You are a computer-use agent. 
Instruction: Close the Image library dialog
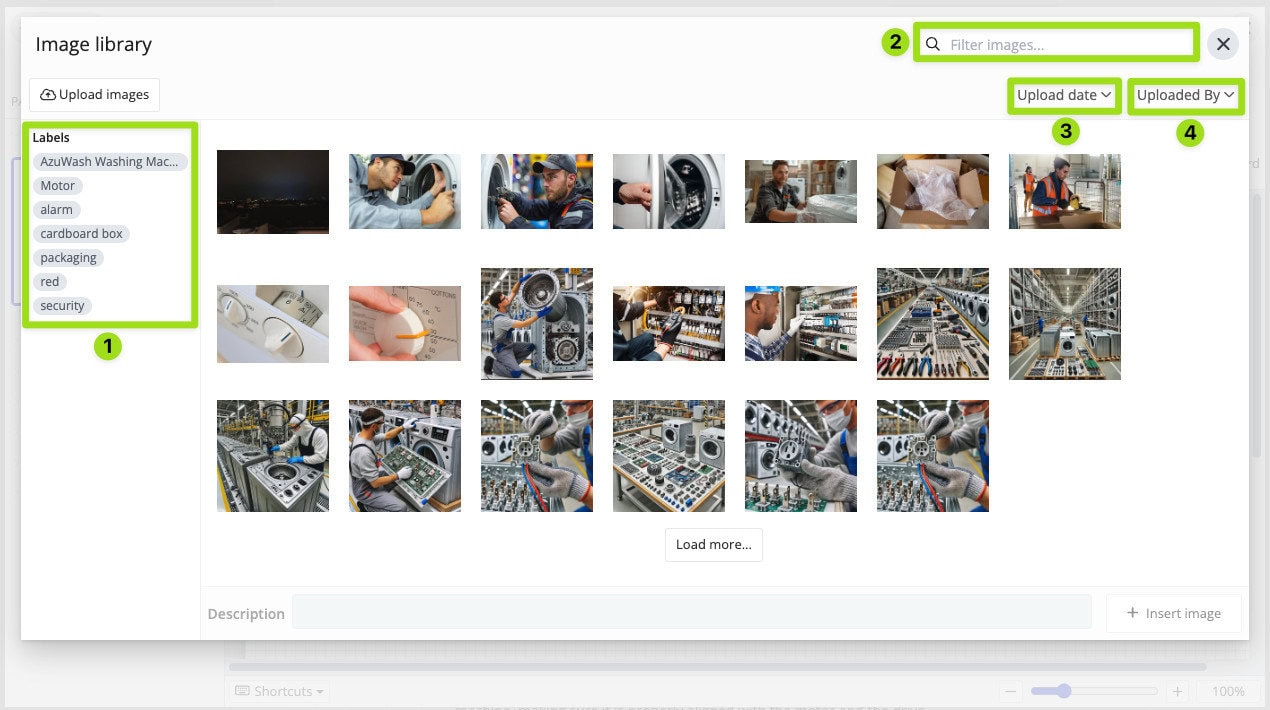pos(1222,44)
